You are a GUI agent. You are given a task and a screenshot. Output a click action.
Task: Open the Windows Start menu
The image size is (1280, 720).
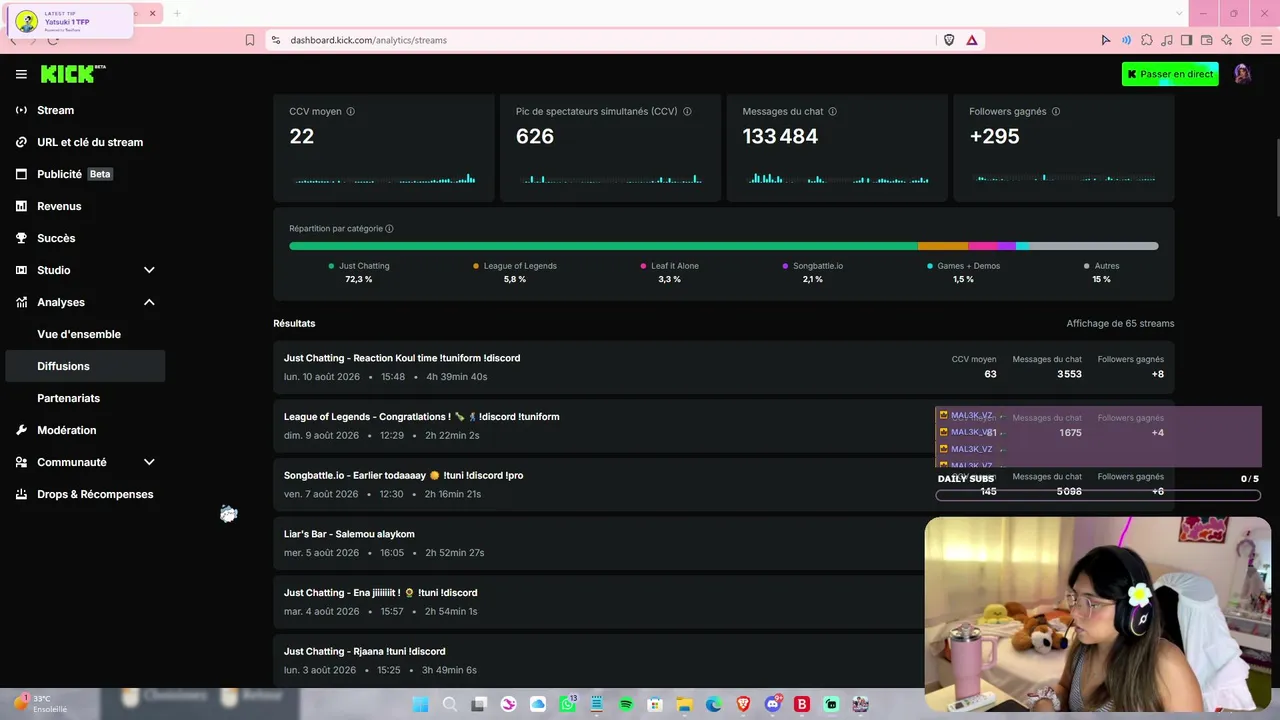(x=421, y=704)
